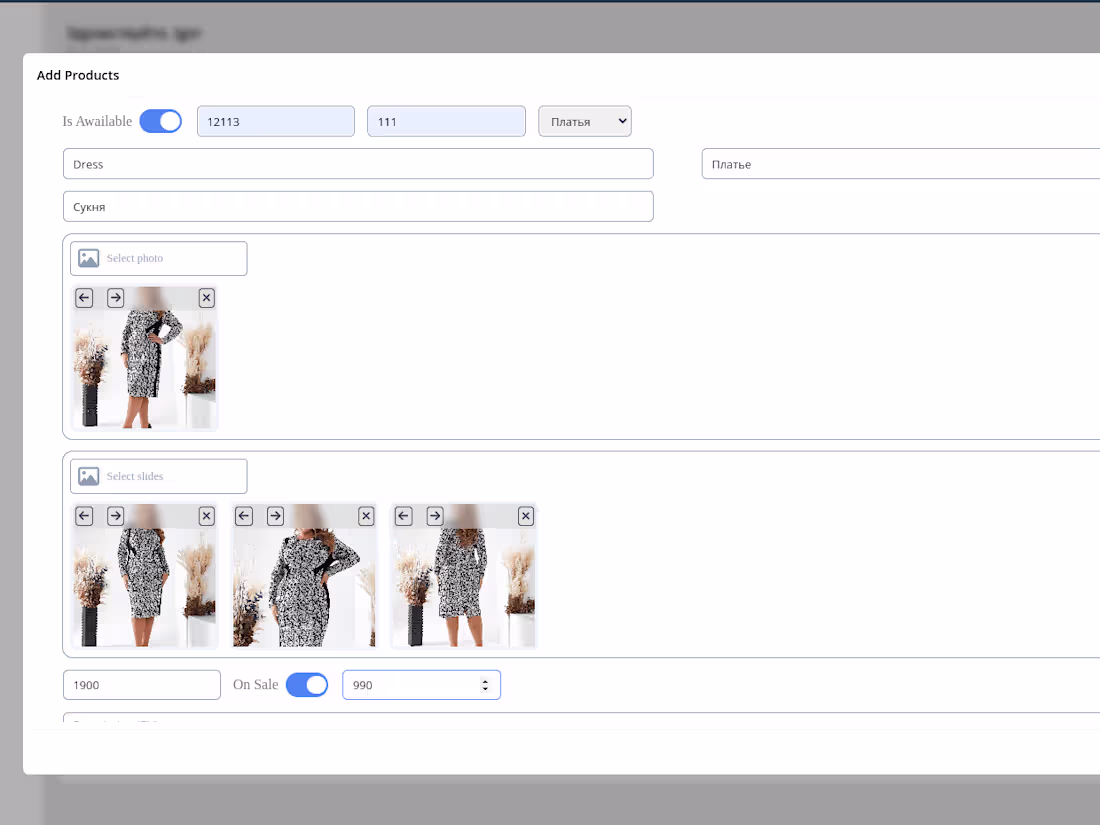1100x825 pixels.
Task: Select the 12113 product code field
Action: [275, 121]
